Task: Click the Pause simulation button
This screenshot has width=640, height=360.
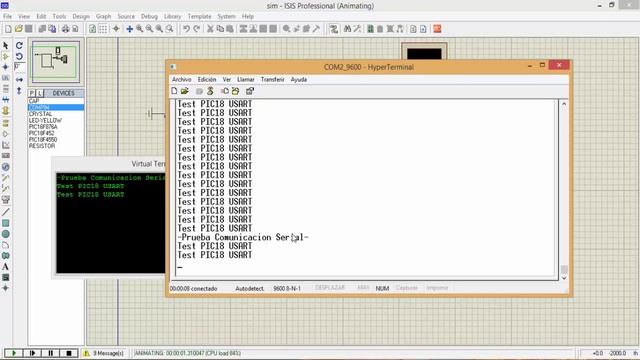Action: tap(51, 353)
